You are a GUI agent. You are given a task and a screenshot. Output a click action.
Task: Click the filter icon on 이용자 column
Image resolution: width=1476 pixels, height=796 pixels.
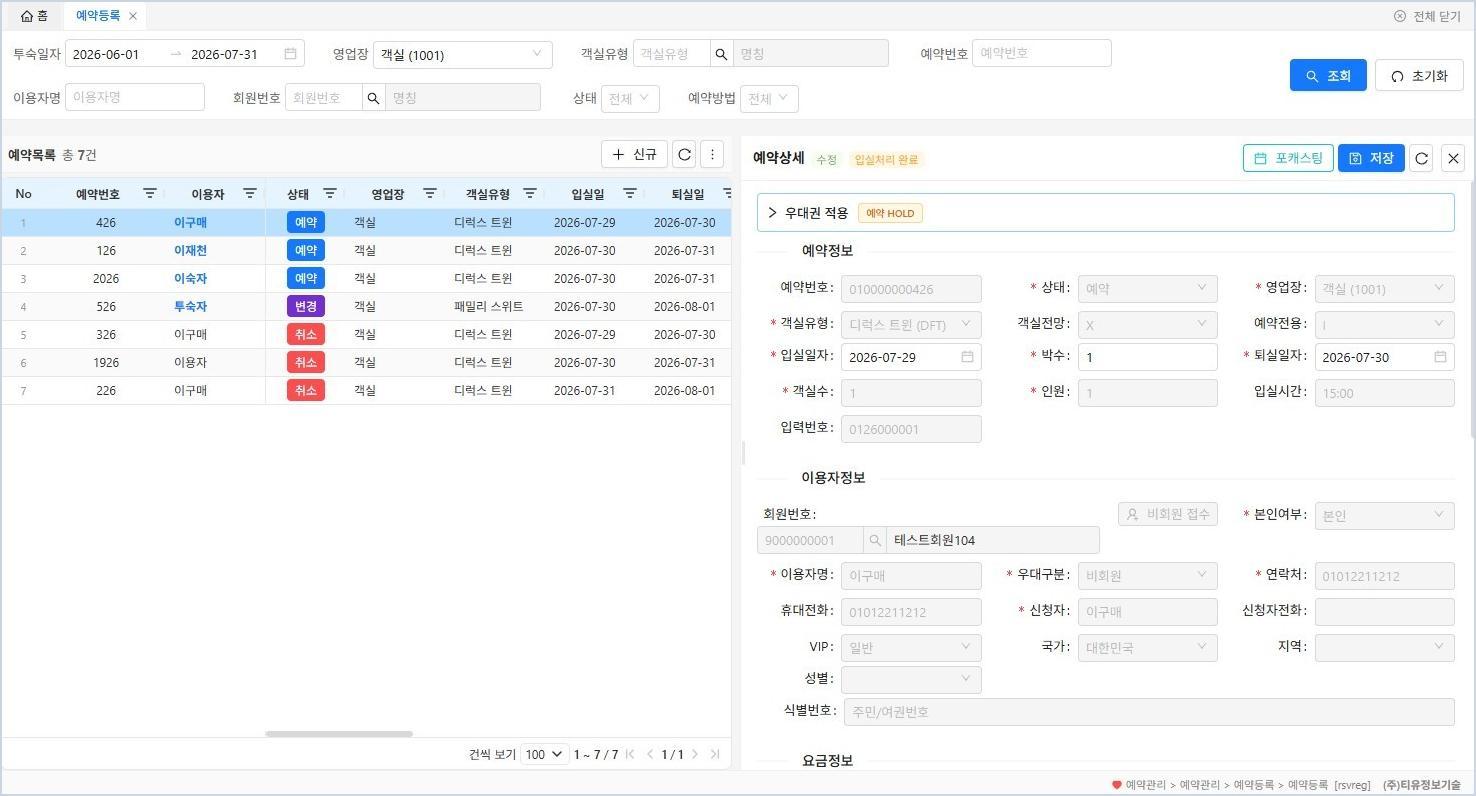[x=249, y=193]
